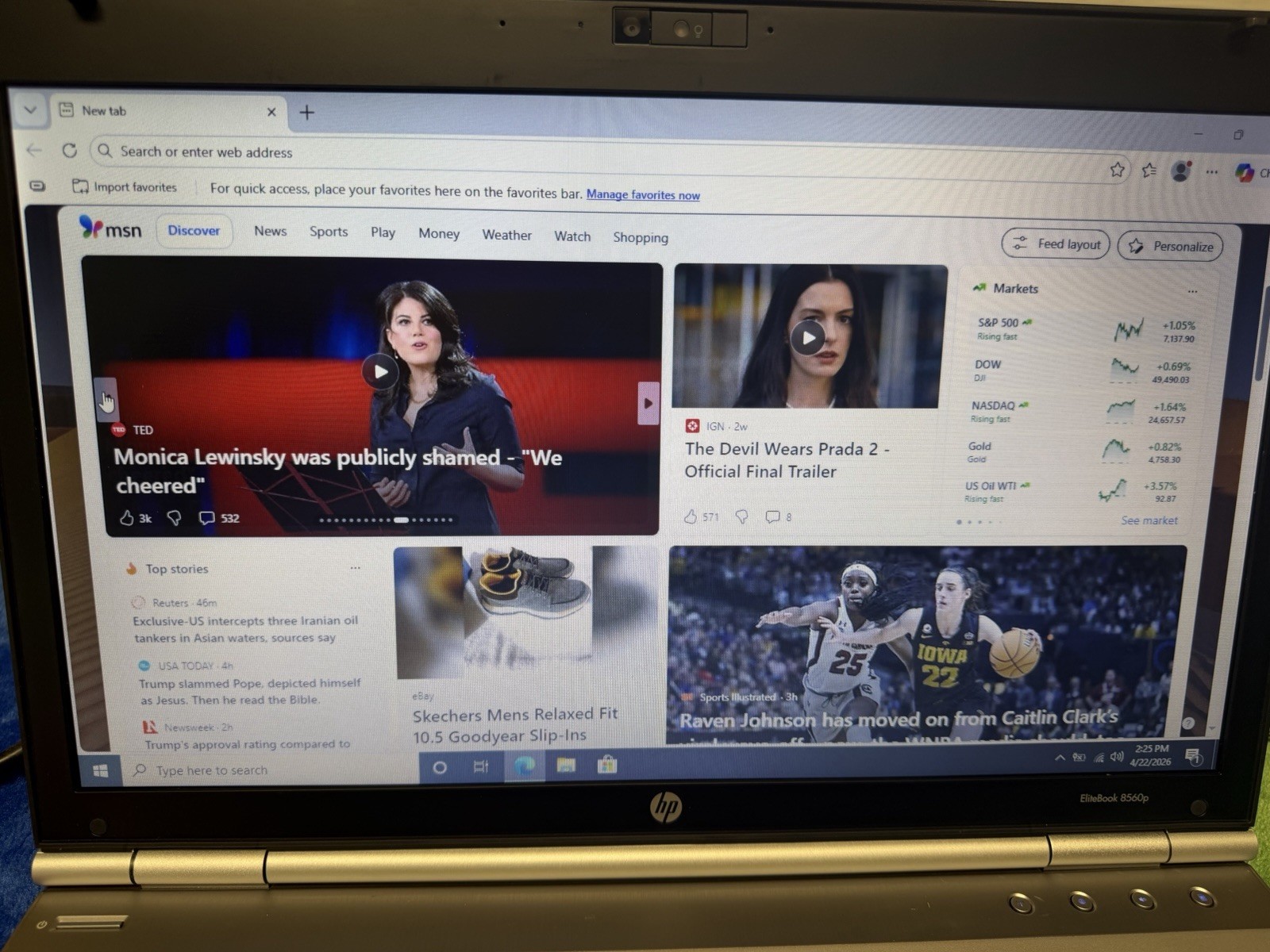Add page to favorites with star icon
Image resolution: width=1270 pixels, height=952 pixels.
(x=1117, y=169)
